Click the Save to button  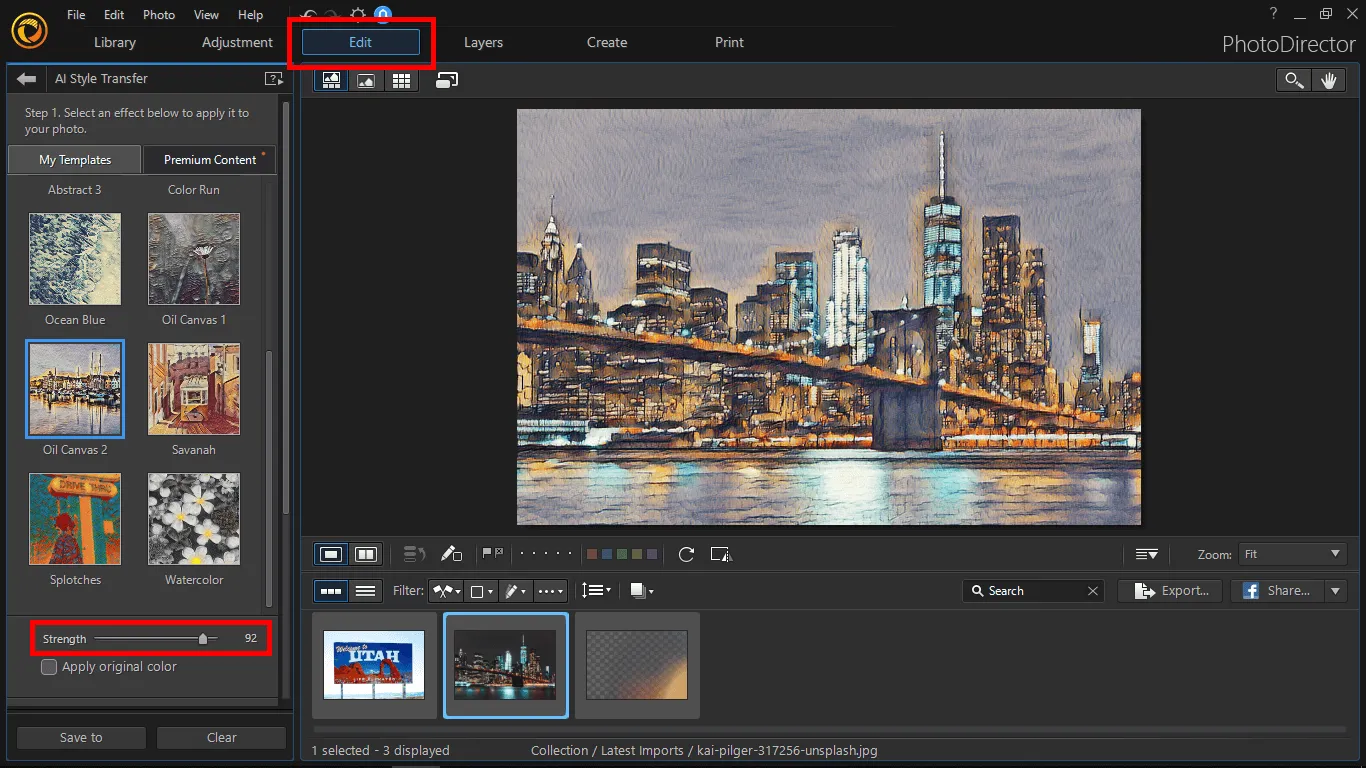tap(81, 737)
